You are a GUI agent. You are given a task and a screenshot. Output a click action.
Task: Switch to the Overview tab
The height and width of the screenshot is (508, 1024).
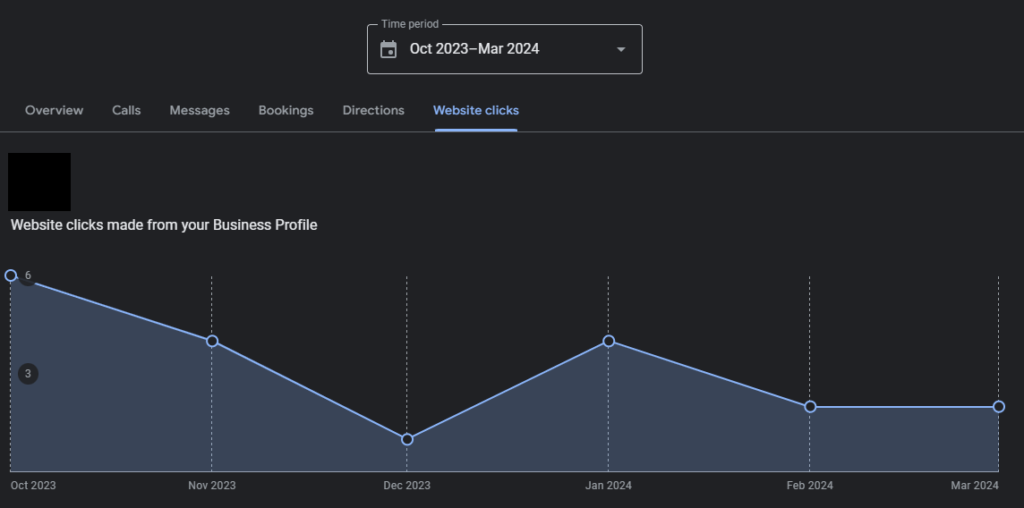[54, 110]
